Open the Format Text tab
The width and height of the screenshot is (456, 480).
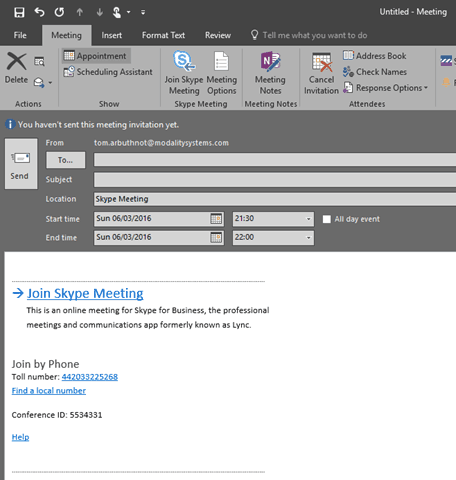coord(163,35)
